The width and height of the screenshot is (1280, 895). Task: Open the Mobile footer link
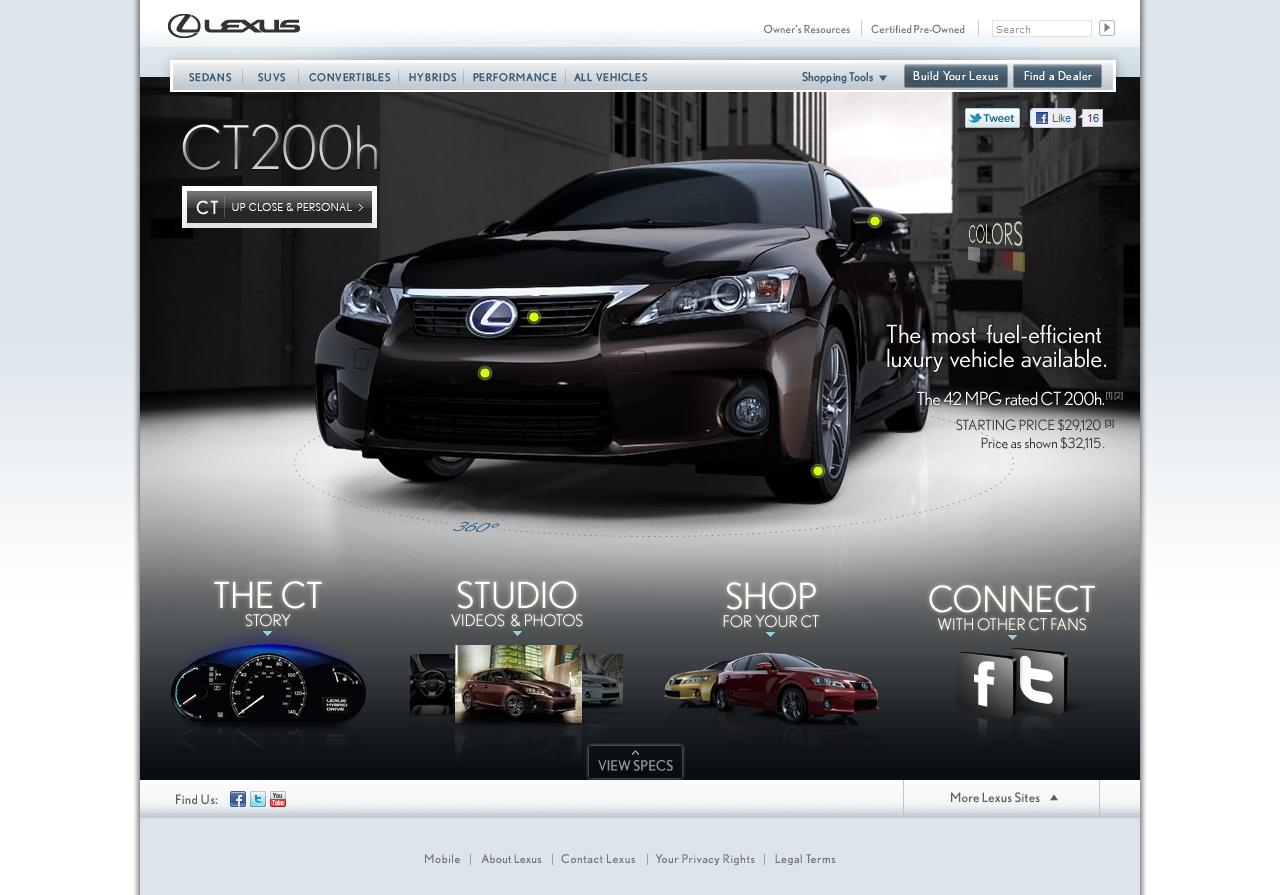pos(442,859)
